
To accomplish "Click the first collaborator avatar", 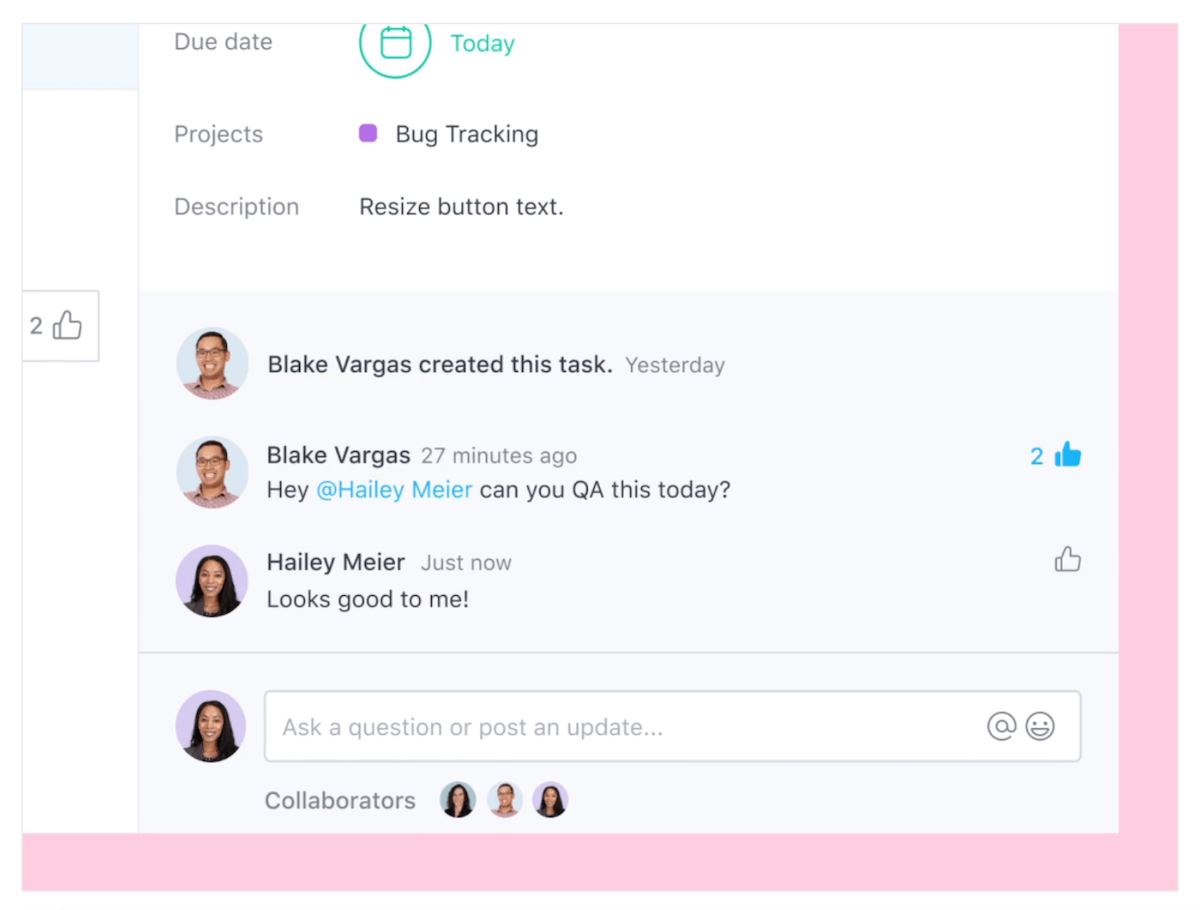I will pos(457,799).
